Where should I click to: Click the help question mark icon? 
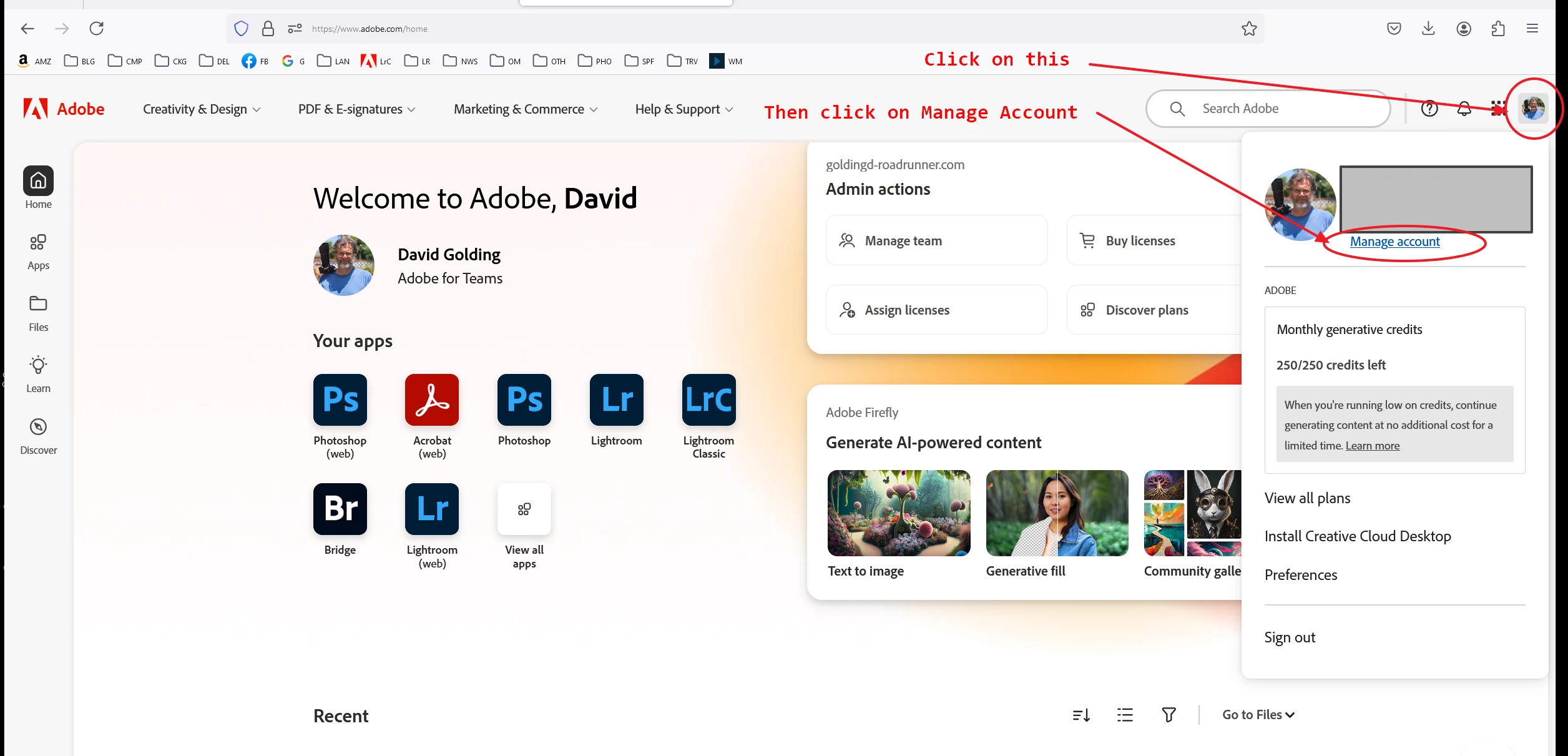coord(1429,109)
